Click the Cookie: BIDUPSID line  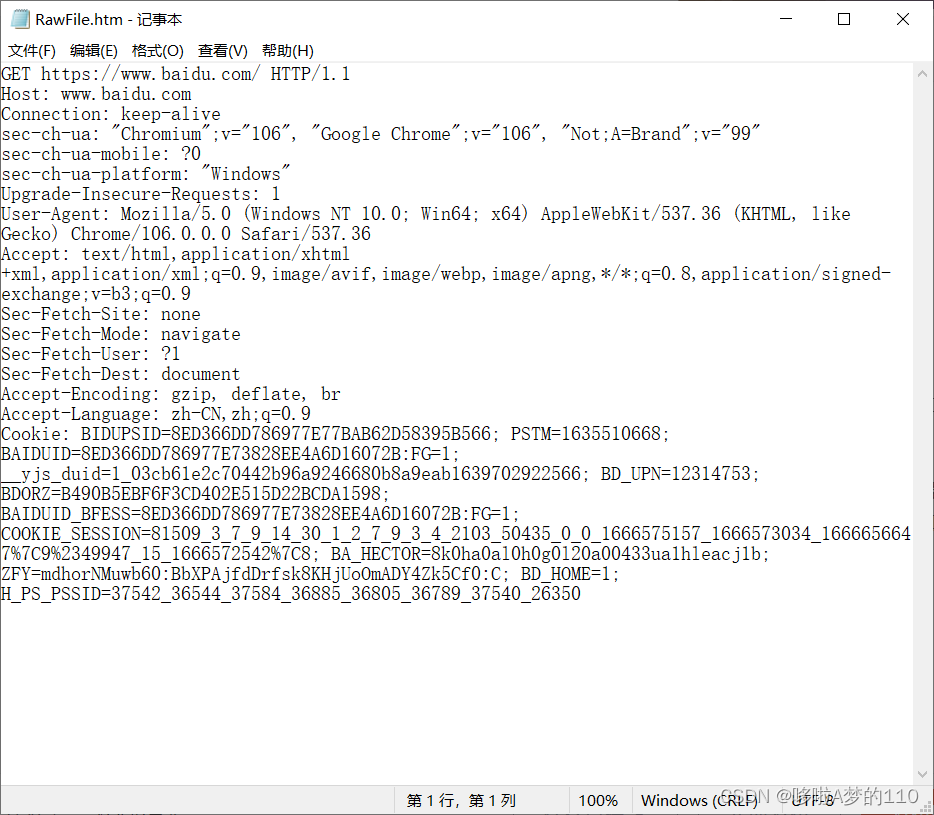click(335, 434)
